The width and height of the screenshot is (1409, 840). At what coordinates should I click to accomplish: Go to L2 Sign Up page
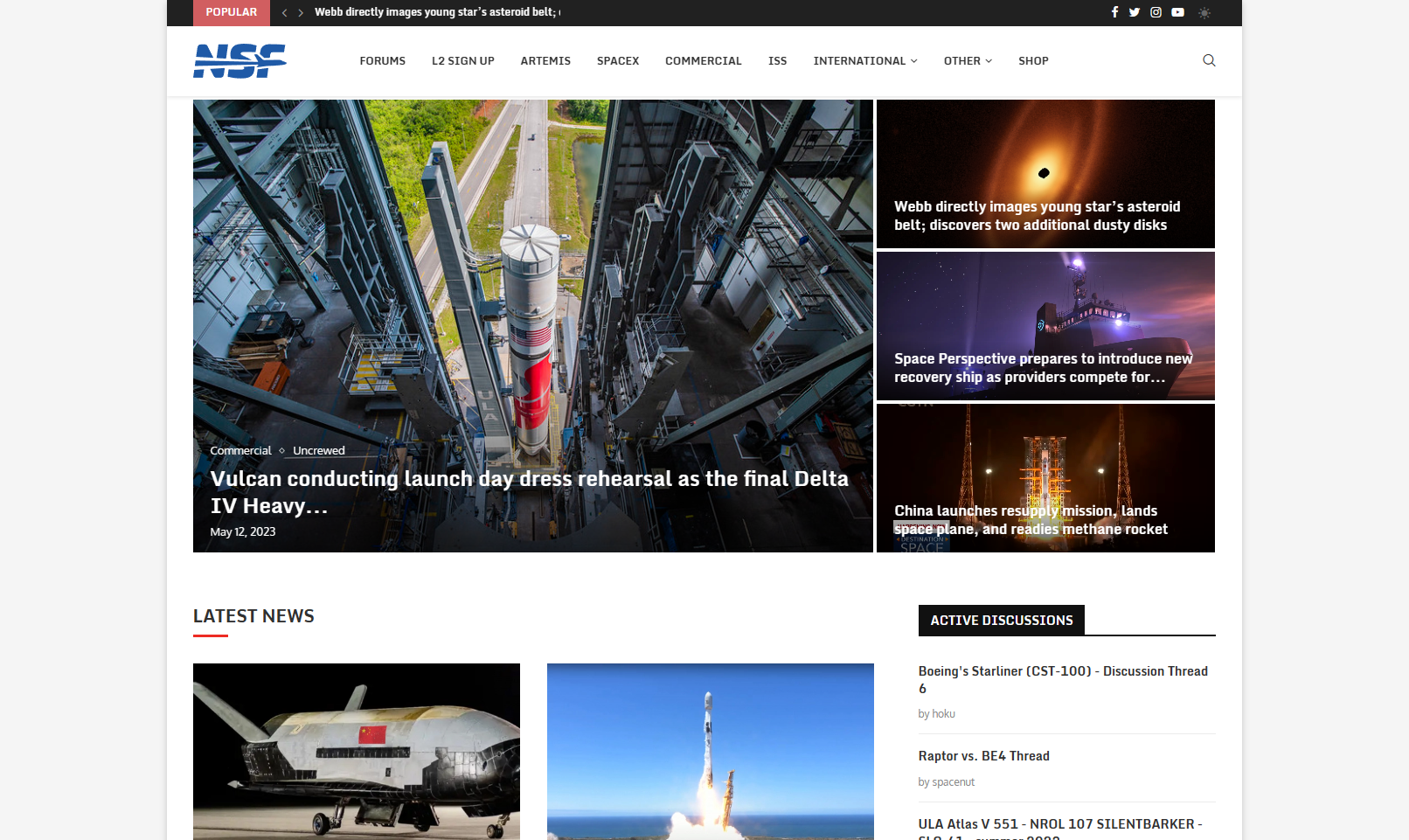[x=463, y=61]
